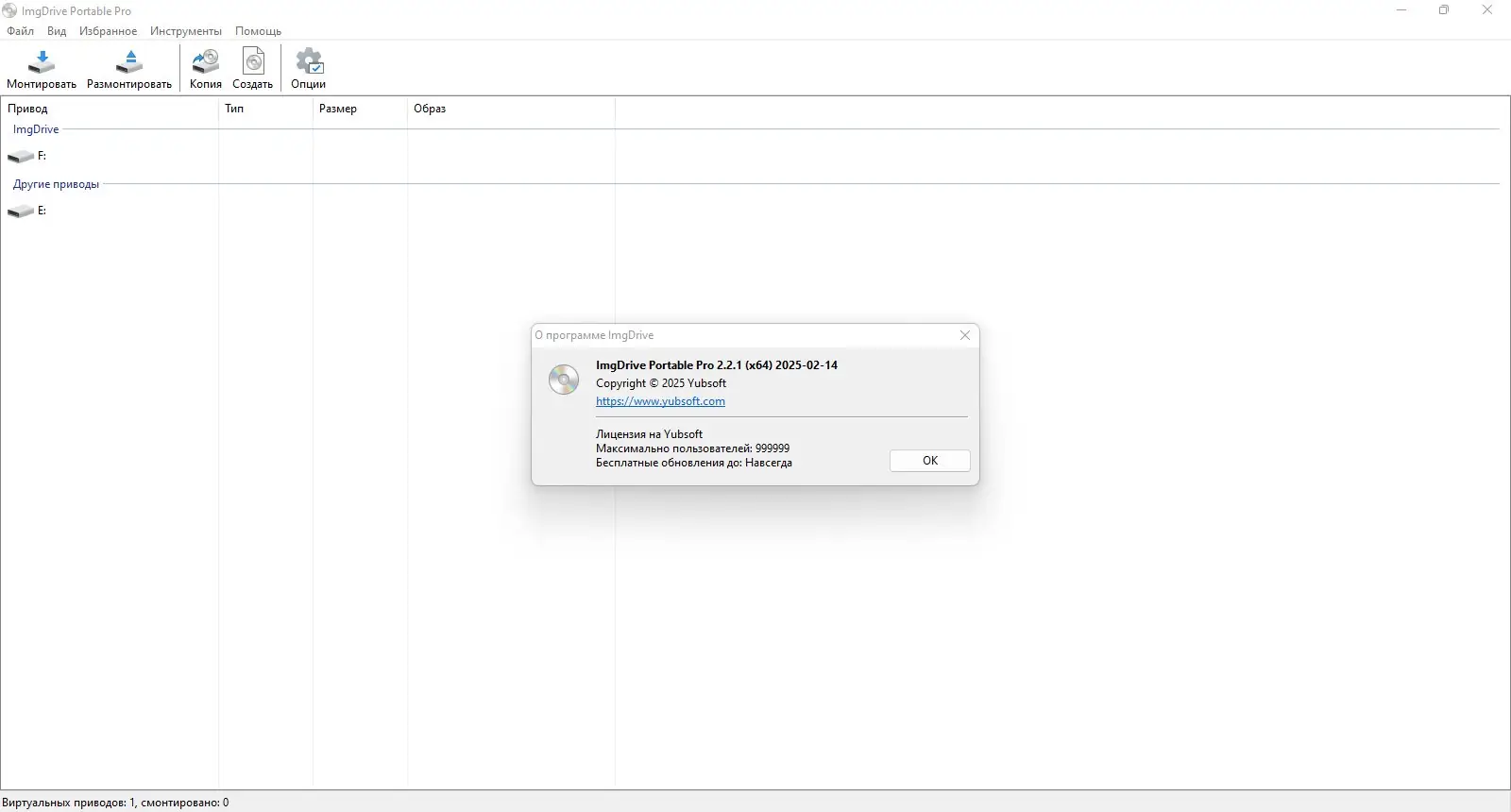Open Опции (Options) gear icon
The image size is (1511, 812).
(x=309, y=62)
